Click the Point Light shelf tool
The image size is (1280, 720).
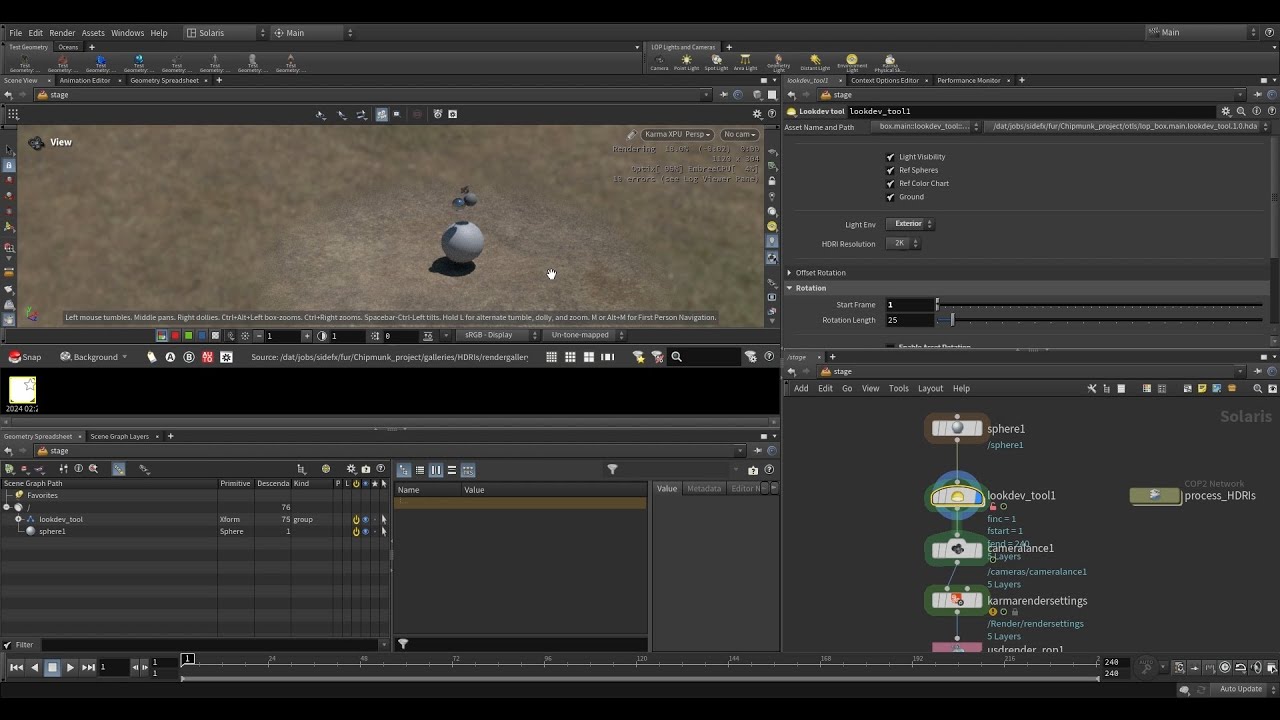(x=686, y=63)
